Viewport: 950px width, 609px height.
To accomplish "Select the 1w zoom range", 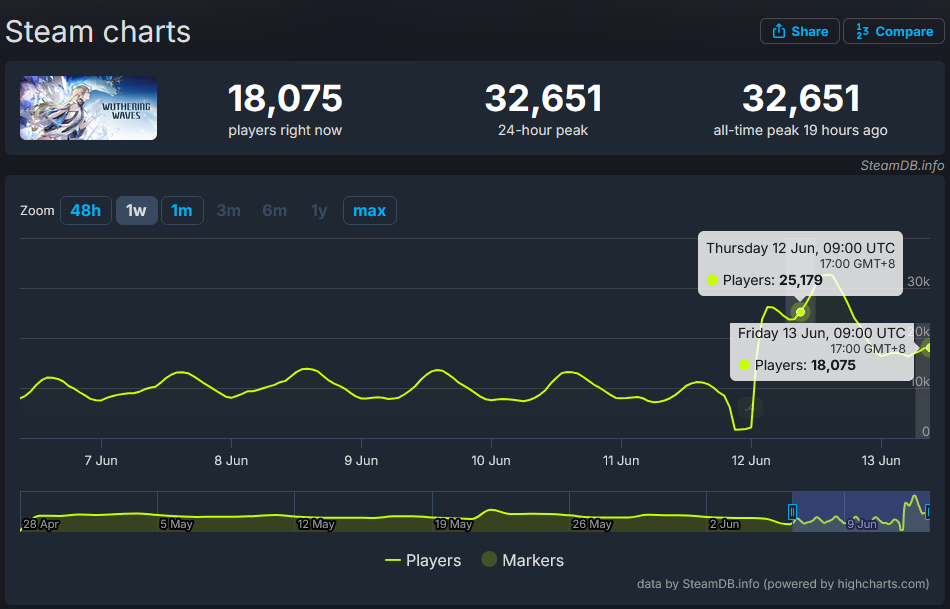I will pos(136,210).
